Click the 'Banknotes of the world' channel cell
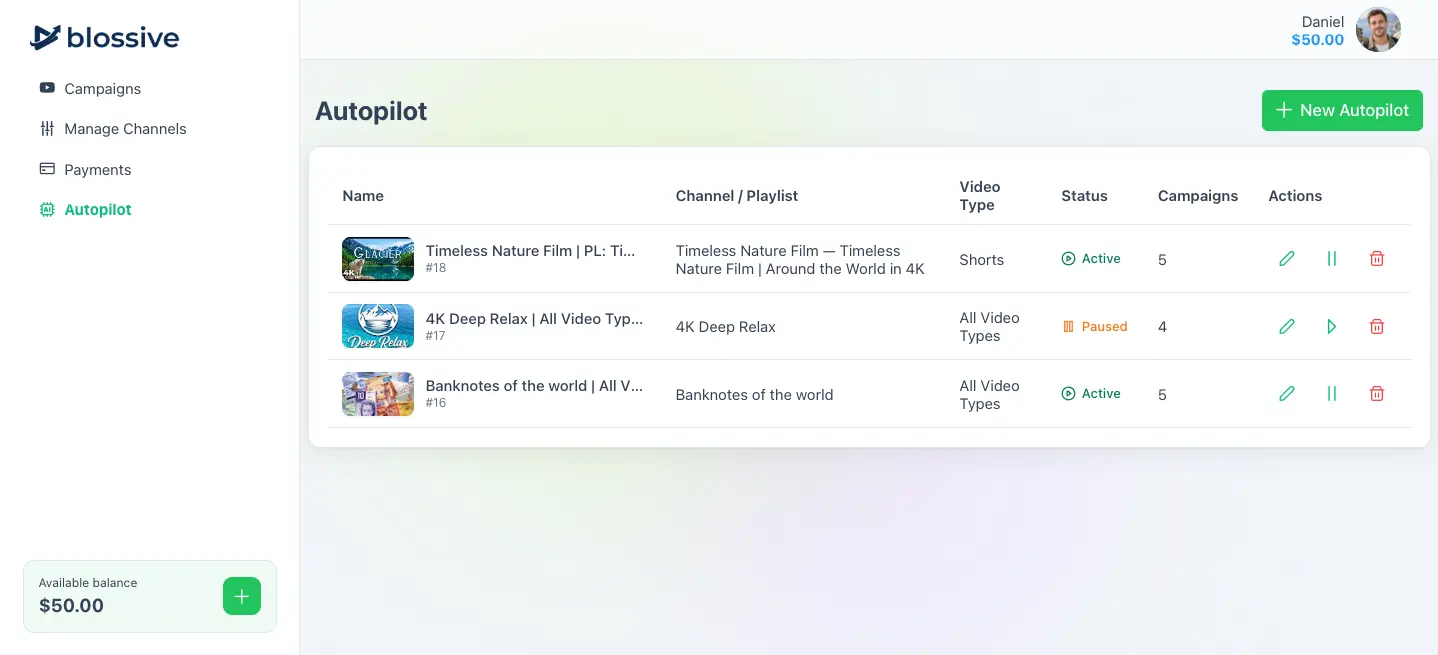This screenshot has height=655, width=1438. click(x=754, y=395)
